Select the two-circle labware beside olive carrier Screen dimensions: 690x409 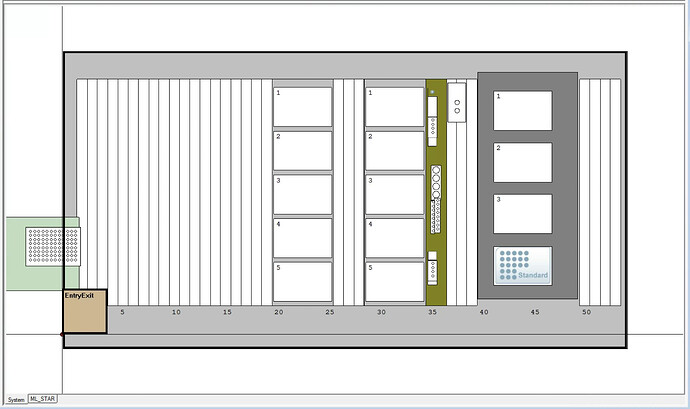(x=457, y=103)
